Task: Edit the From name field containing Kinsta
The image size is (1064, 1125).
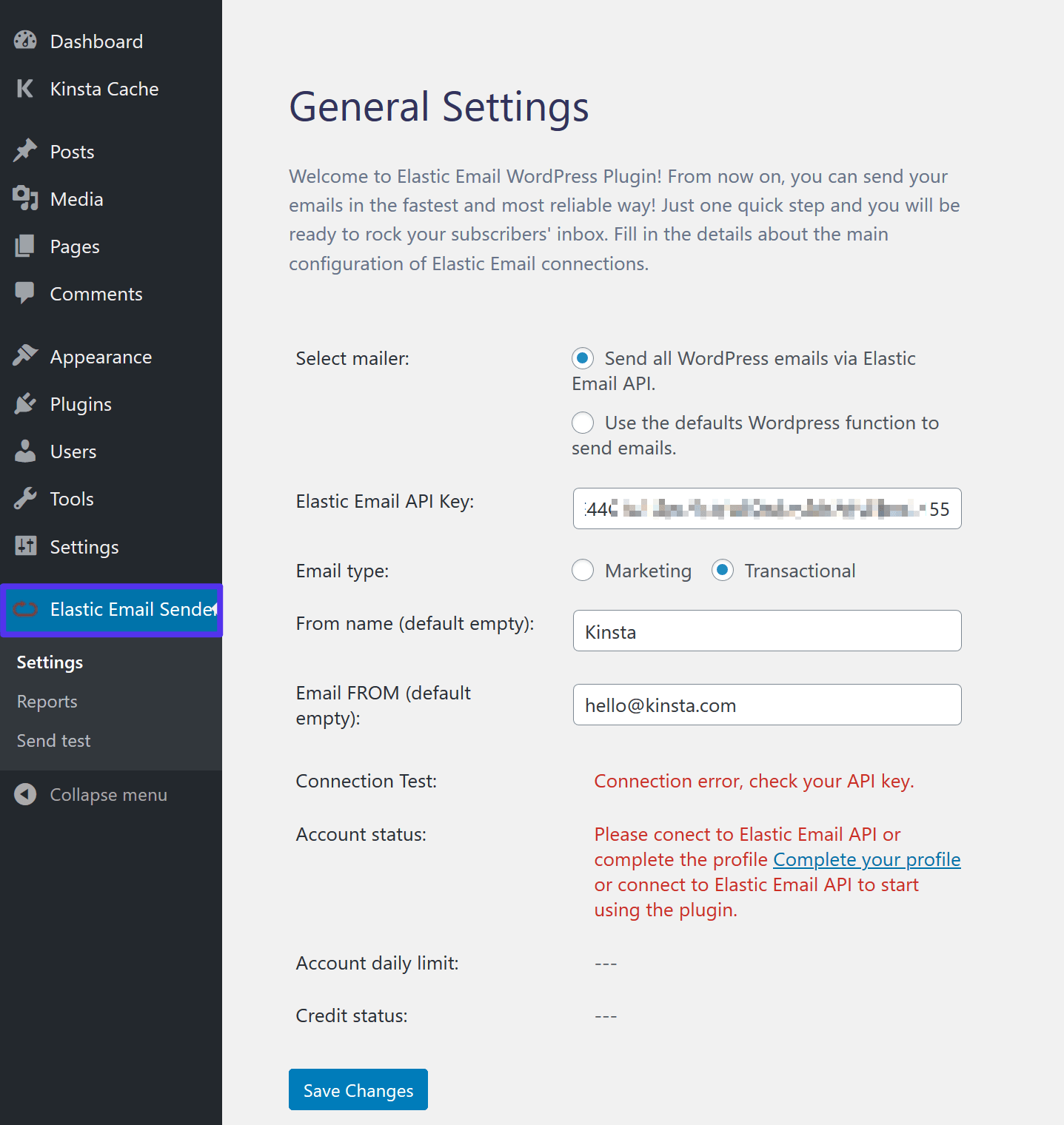Action: [x=766, y=631]
